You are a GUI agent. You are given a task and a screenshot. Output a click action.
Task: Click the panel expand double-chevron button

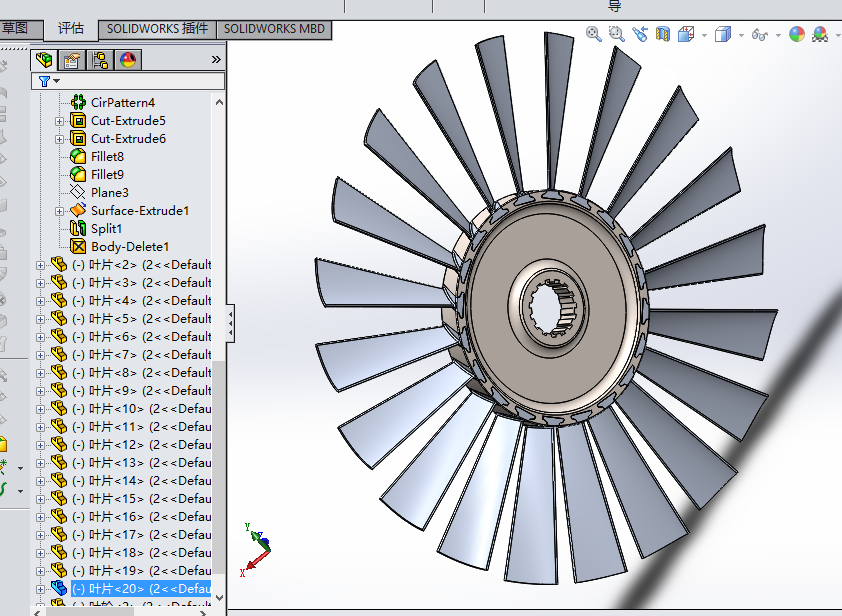(216, 60)
